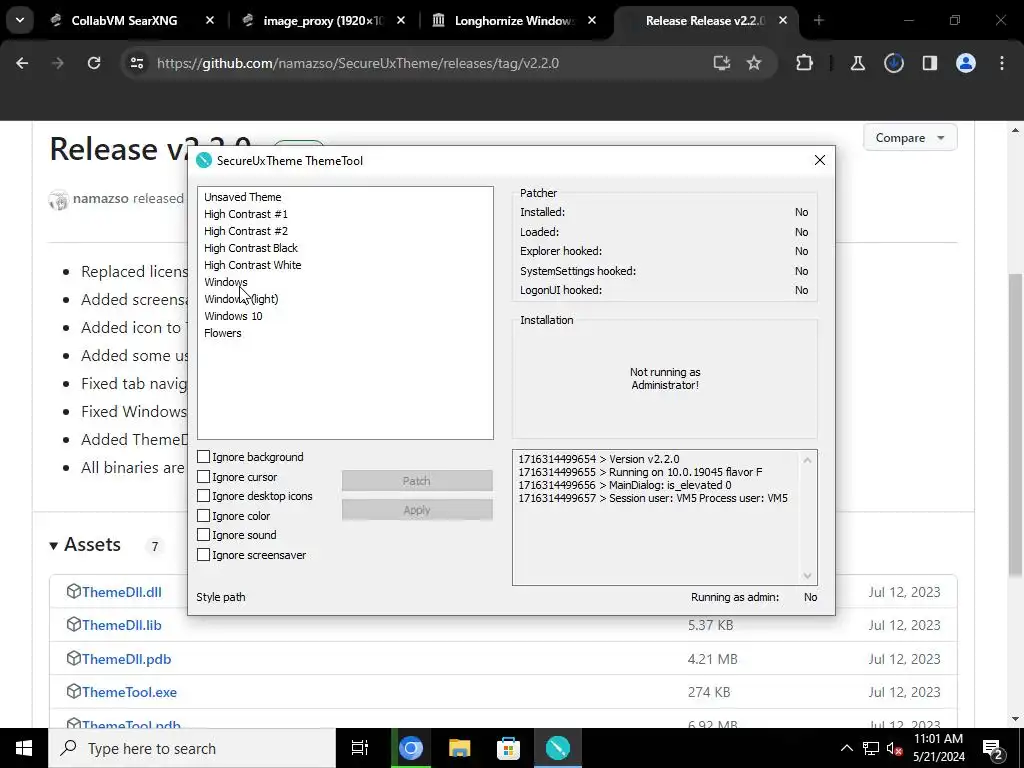Go back to the previous browser page
This screenshot has height=768, width=1024.
(22, 63)
